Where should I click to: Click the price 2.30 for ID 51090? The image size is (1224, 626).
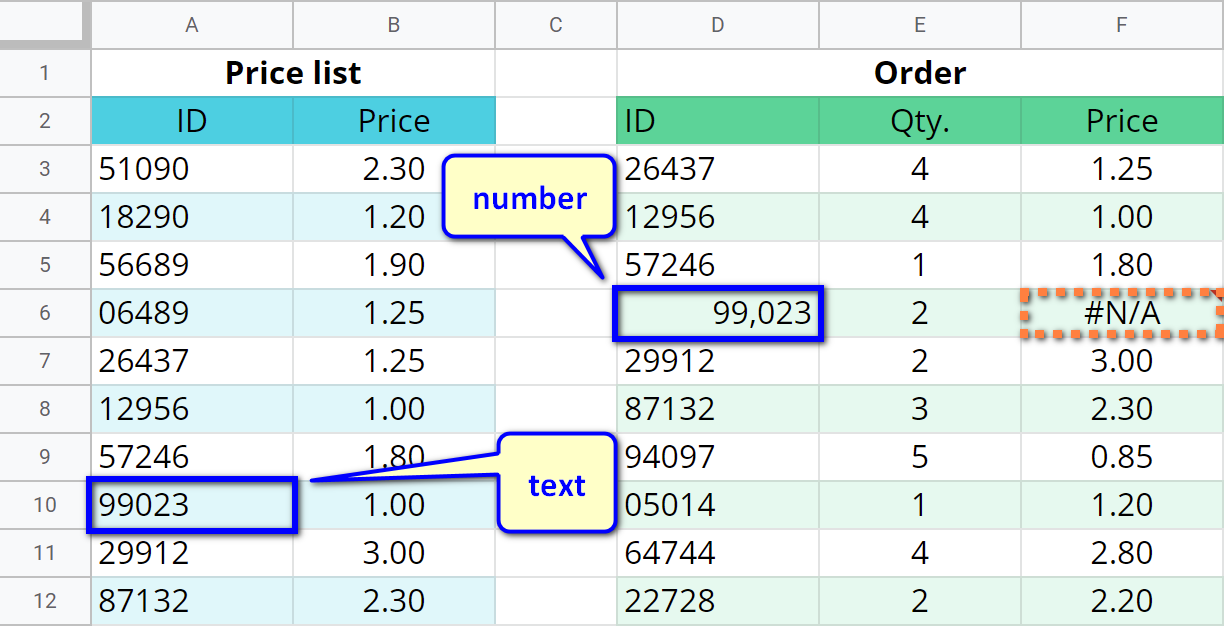(393, 169)
